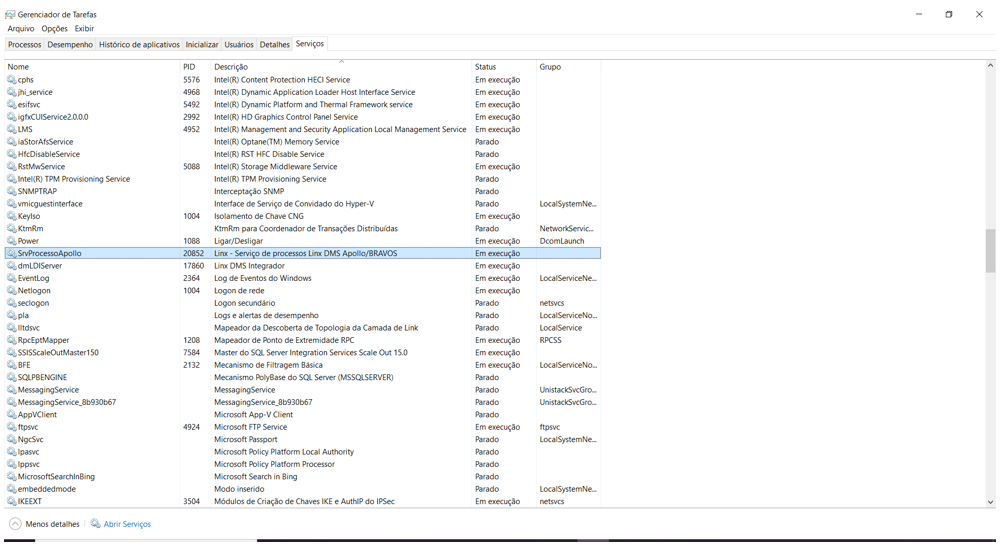Select the NgcSvc service name

[x=31, y=440]
